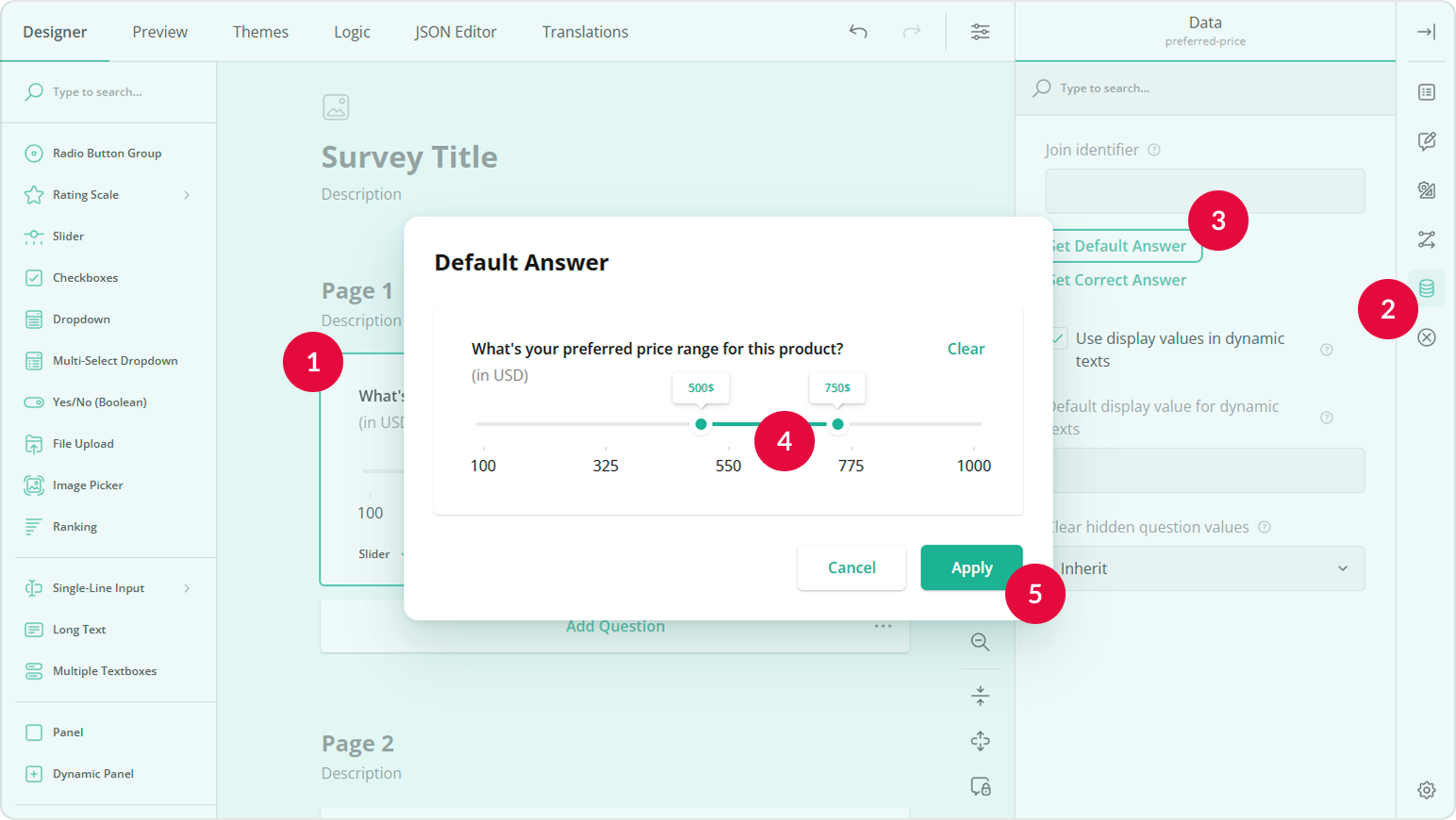Click the 750$ slider handle
Image resolution: width=1456 pixels, height=820 pixels.
pyautogui.click(x=837, y=425)
